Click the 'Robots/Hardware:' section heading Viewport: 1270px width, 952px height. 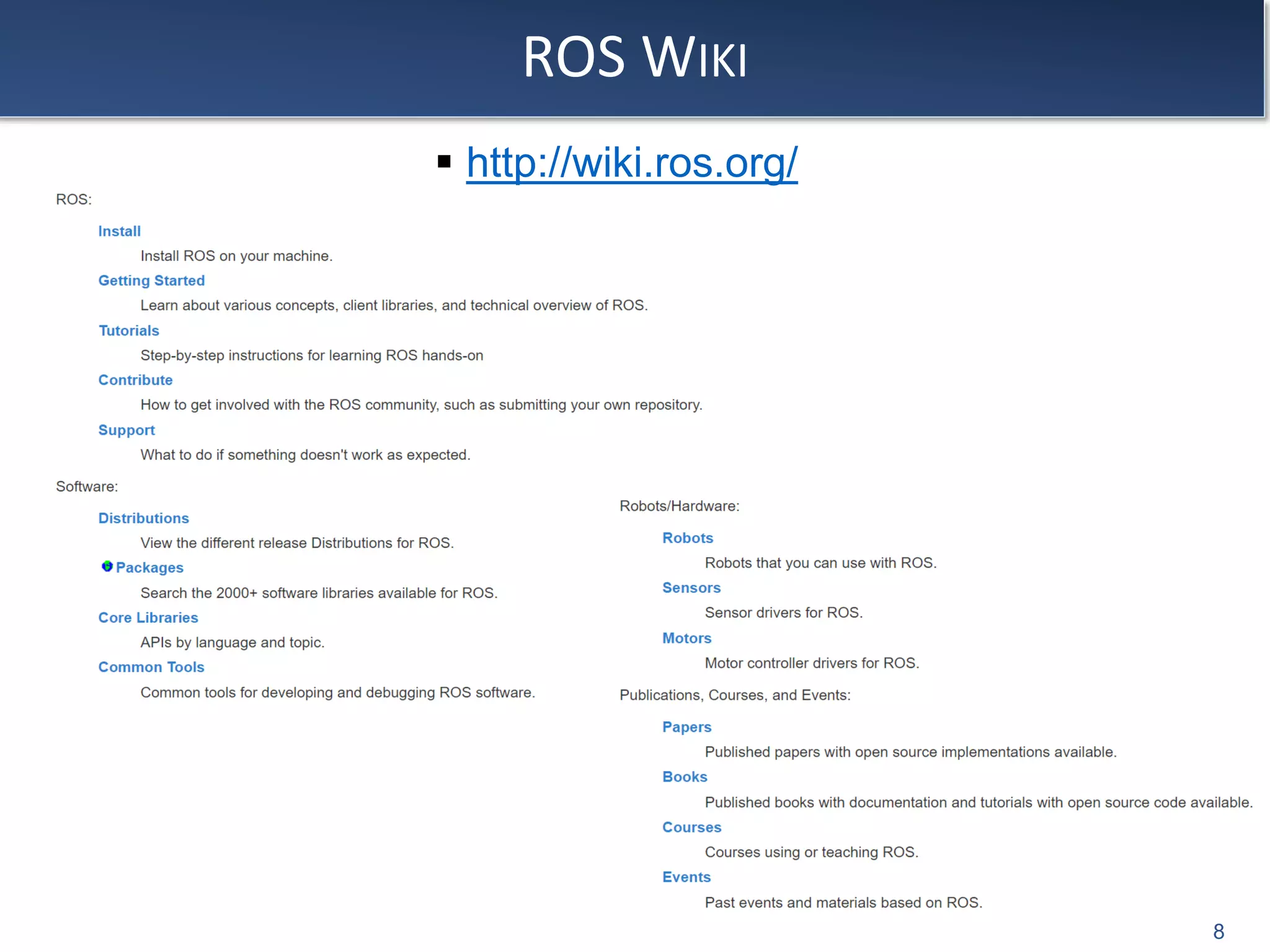(x=680, y=506)
